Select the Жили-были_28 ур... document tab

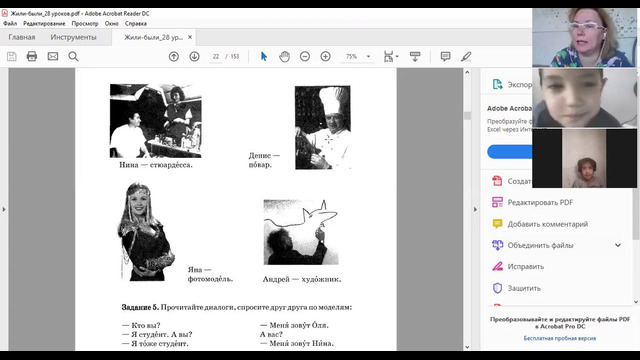tap(153, 37)
